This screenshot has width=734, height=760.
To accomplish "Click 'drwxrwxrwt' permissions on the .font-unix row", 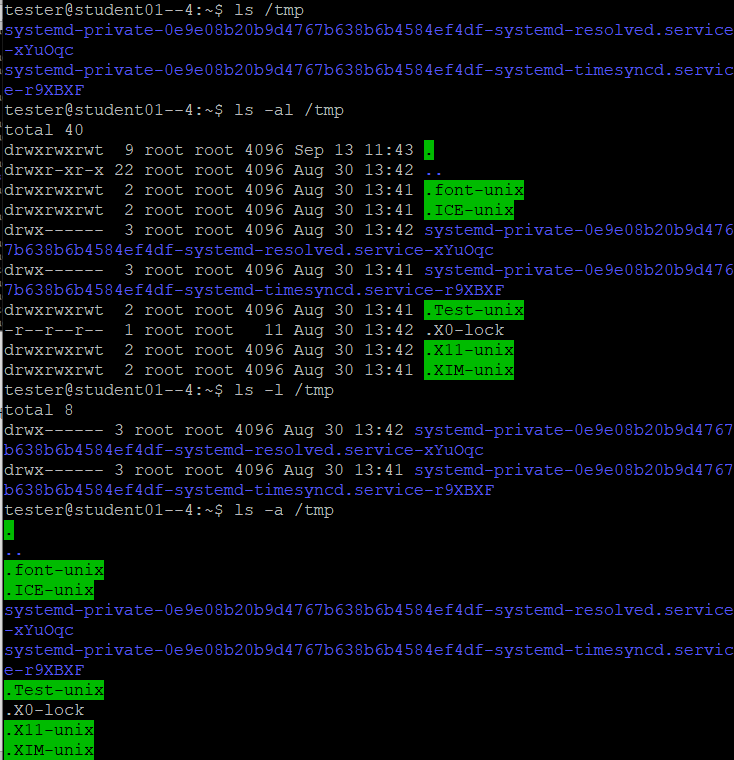I will tap(54, 190).
